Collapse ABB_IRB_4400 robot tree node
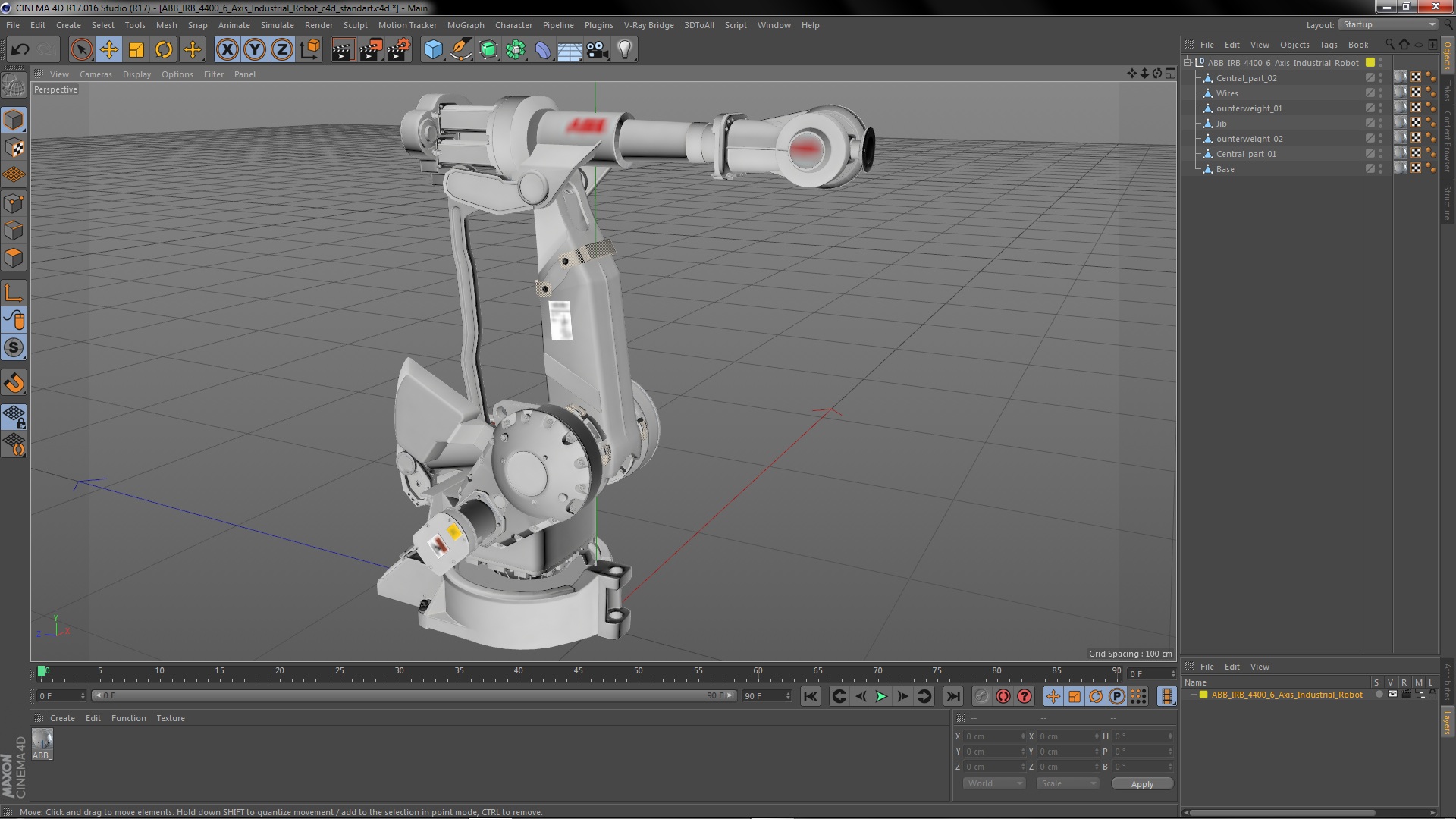The width and height of the screenshot is (1456, 819). pos(1188,63)
